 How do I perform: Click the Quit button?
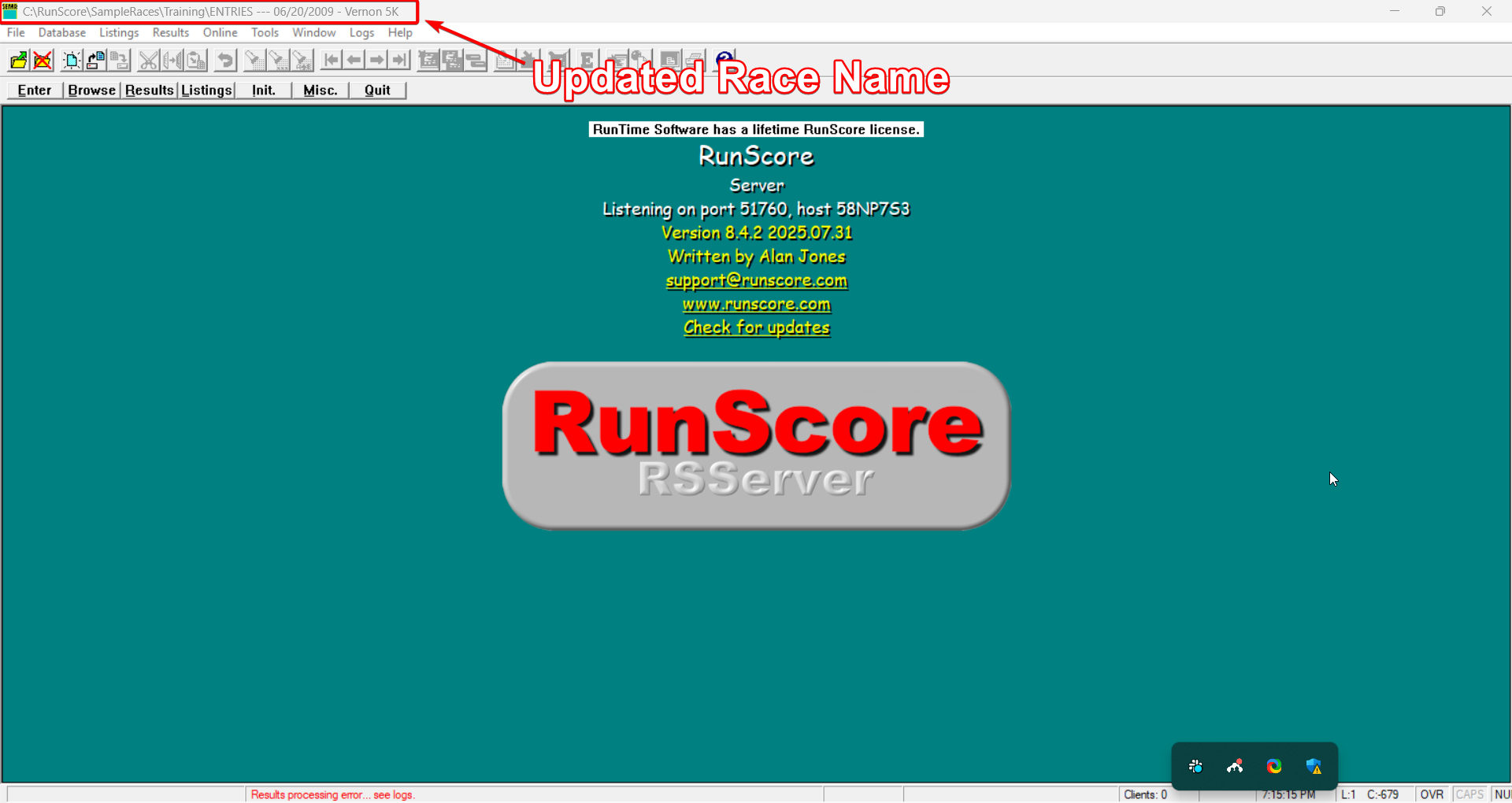pos(377,90)
